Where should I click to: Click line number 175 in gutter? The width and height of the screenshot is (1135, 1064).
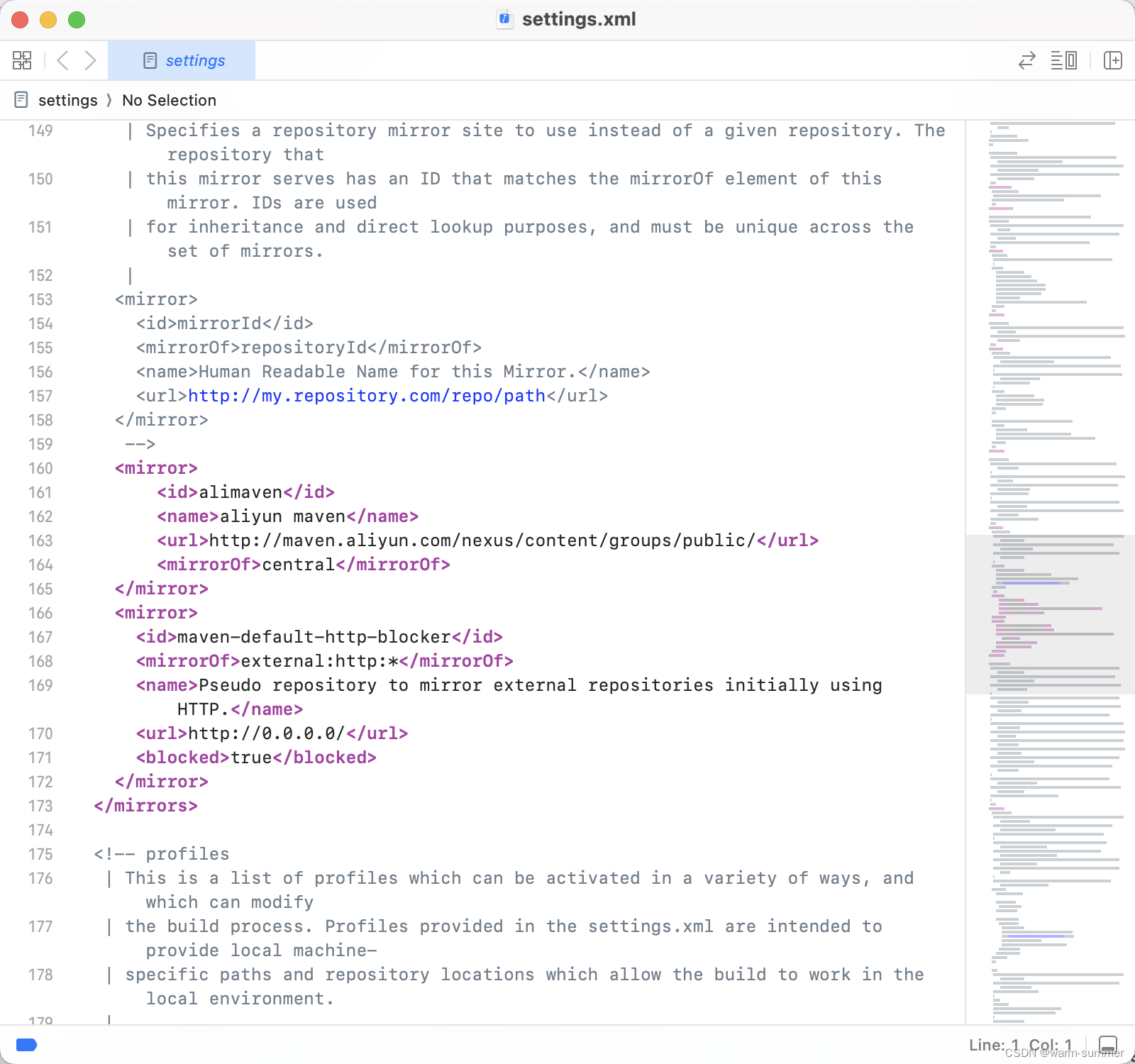[x=40, y=854]
